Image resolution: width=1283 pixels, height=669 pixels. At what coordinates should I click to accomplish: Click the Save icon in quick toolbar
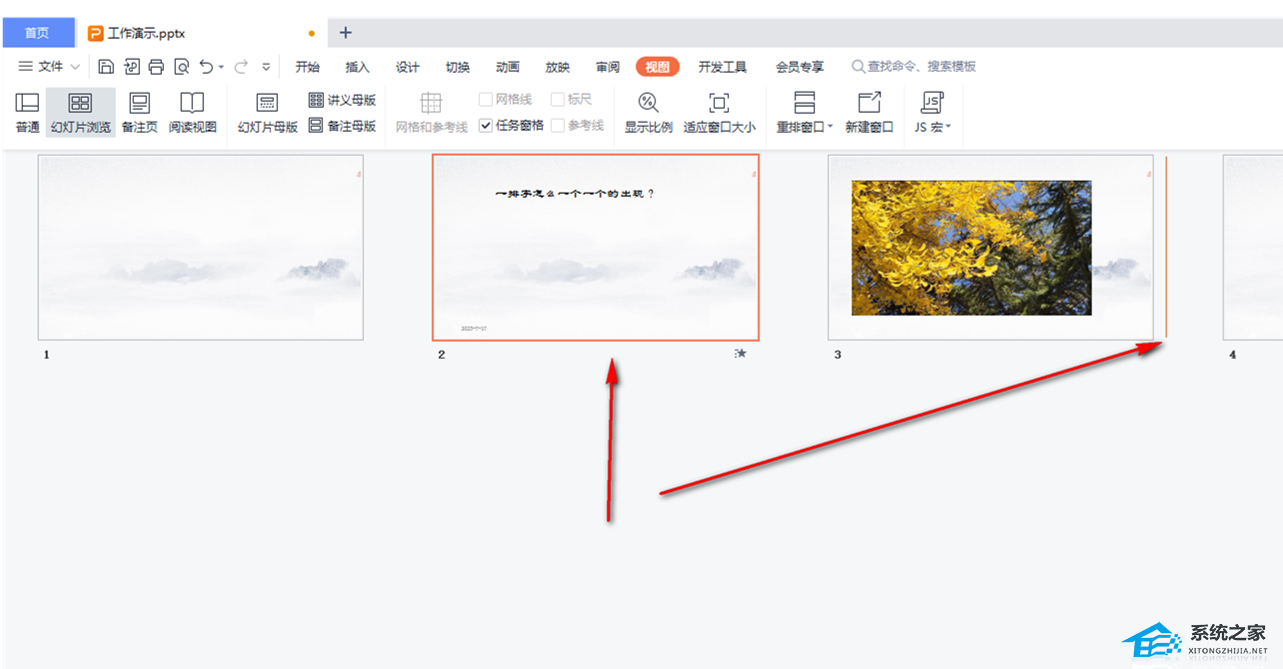point(106,67)
